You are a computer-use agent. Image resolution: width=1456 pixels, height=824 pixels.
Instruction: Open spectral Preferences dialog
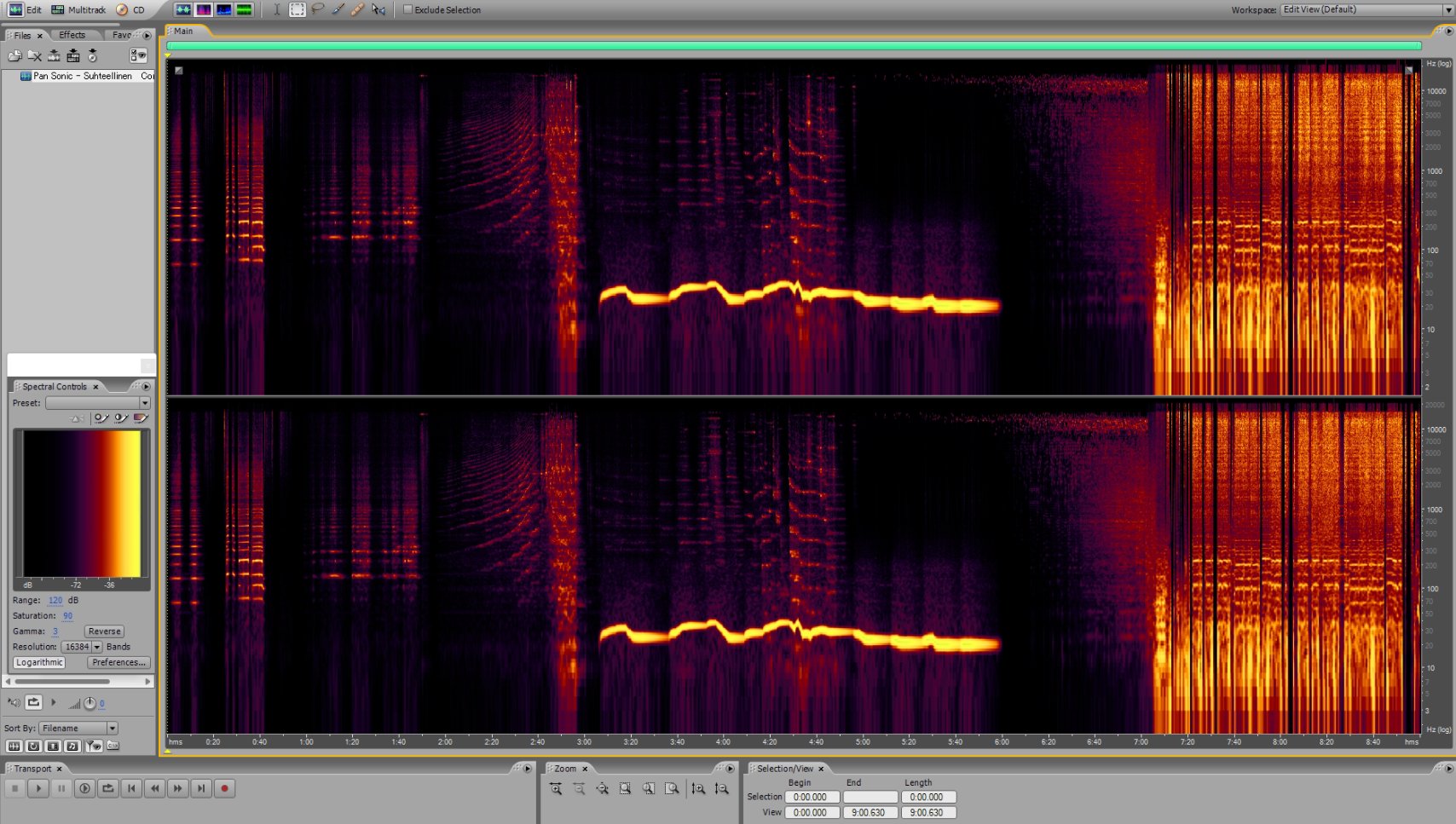(x=118, y=662)
